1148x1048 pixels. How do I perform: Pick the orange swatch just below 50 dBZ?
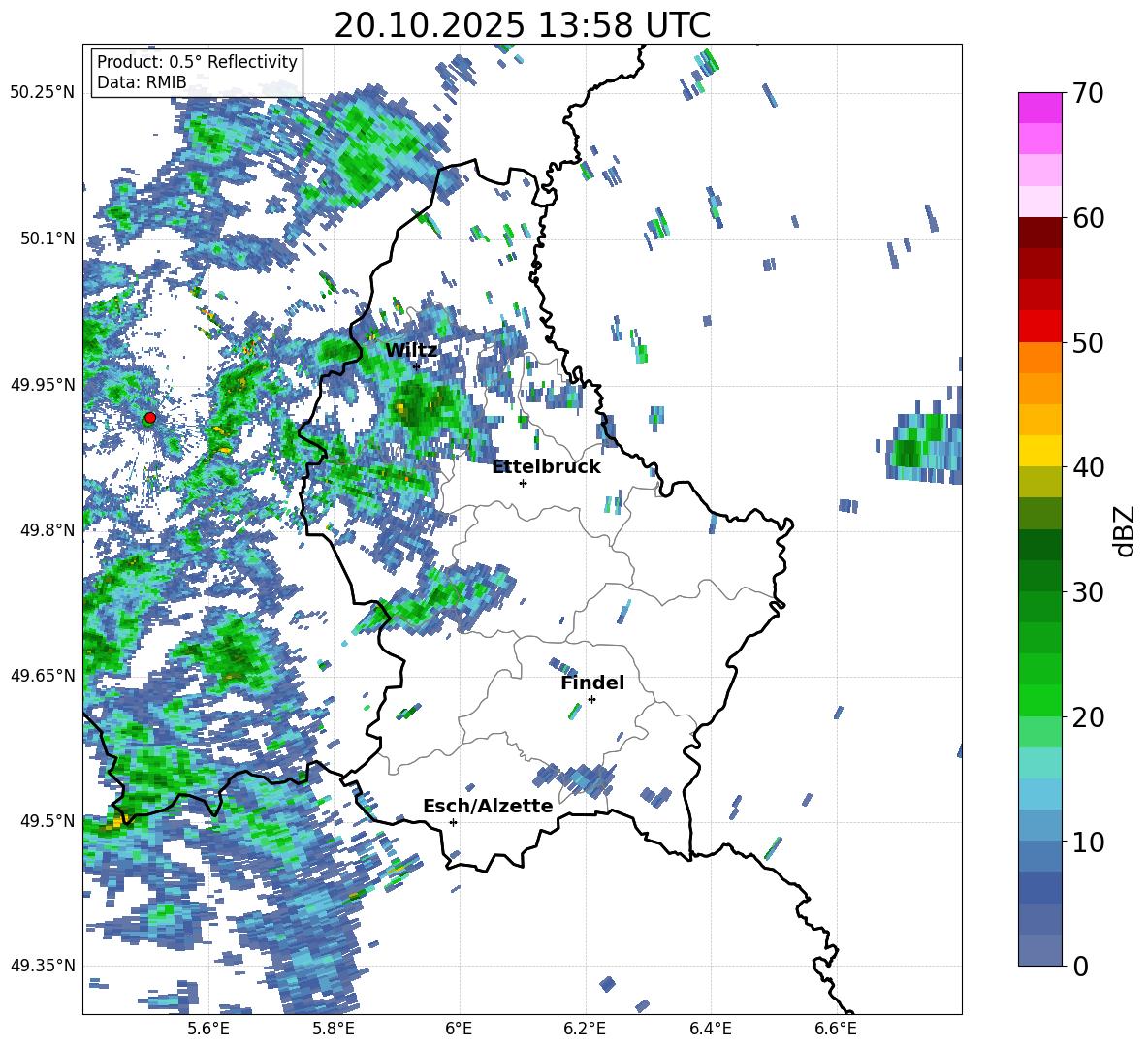tap(1039, 358)
